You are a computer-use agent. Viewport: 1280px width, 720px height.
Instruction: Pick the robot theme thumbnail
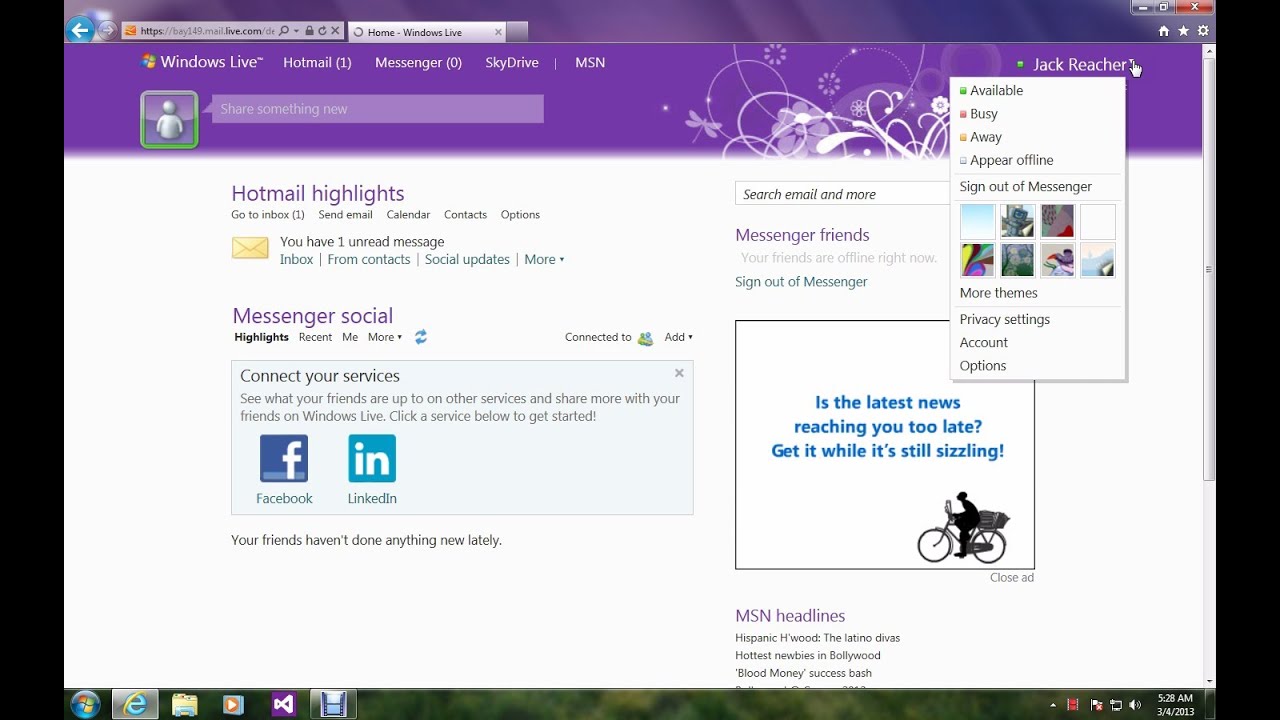[1018, 221]
